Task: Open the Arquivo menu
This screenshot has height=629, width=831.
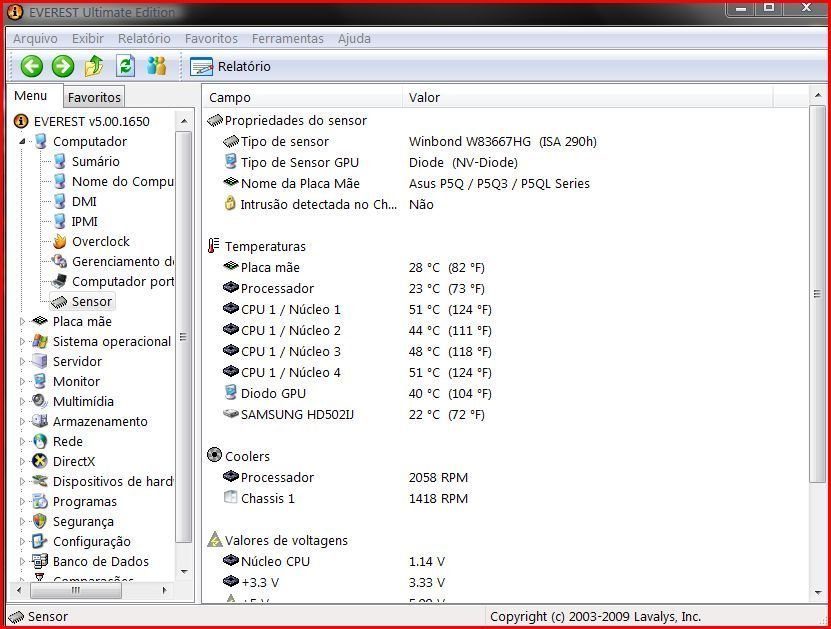Action: tap(35, 39)
